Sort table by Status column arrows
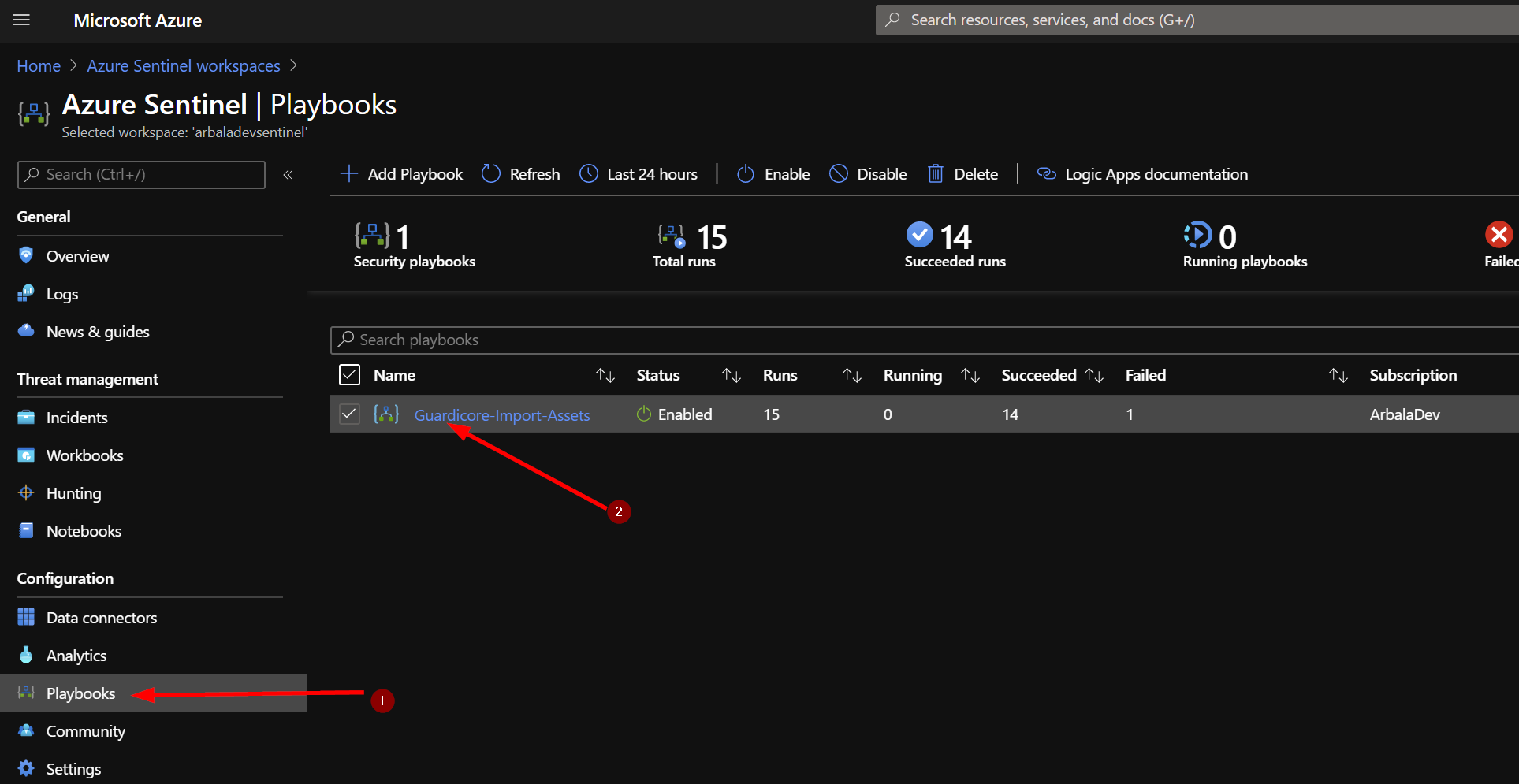 [x=732, y=375]
